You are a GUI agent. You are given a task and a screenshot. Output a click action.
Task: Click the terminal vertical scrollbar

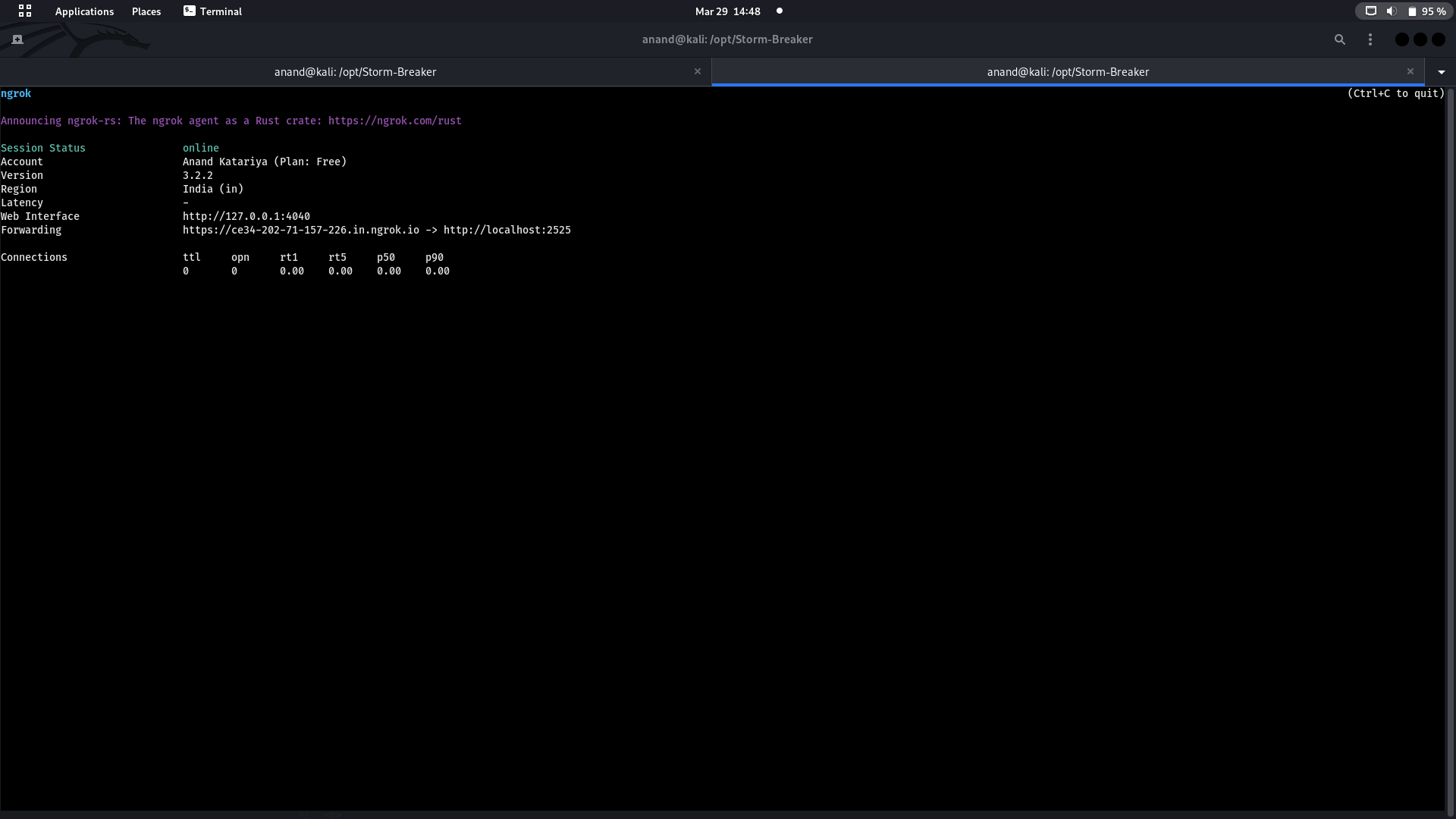[x=1450, y=447]
